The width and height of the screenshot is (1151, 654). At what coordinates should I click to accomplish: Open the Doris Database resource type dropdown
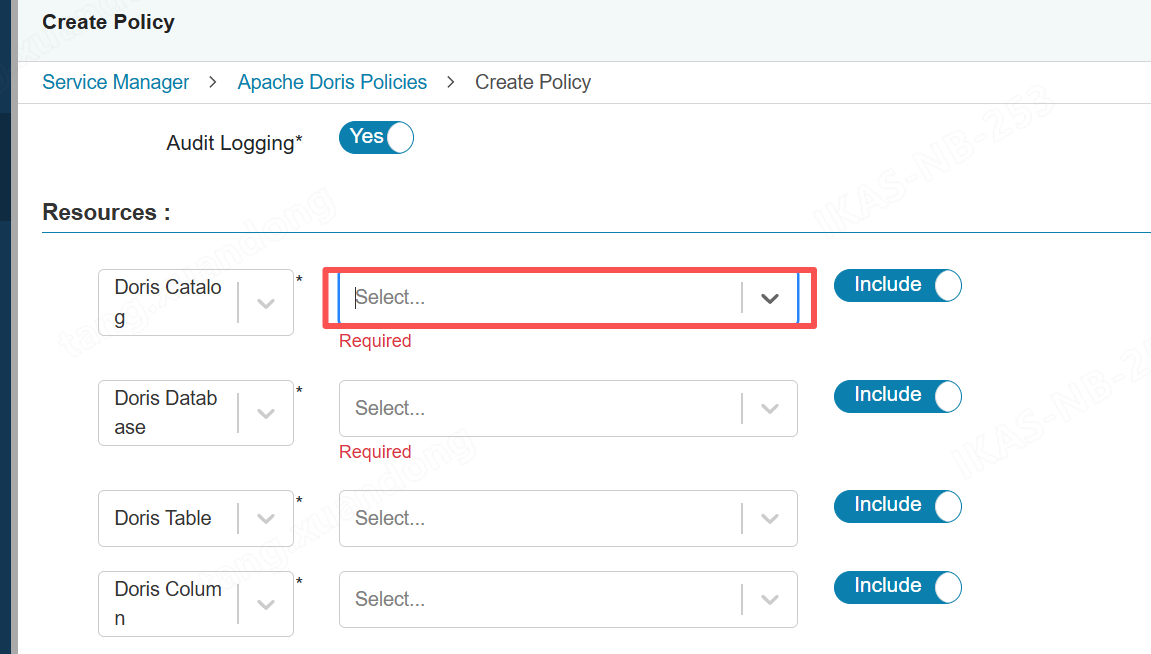[266, 413]
